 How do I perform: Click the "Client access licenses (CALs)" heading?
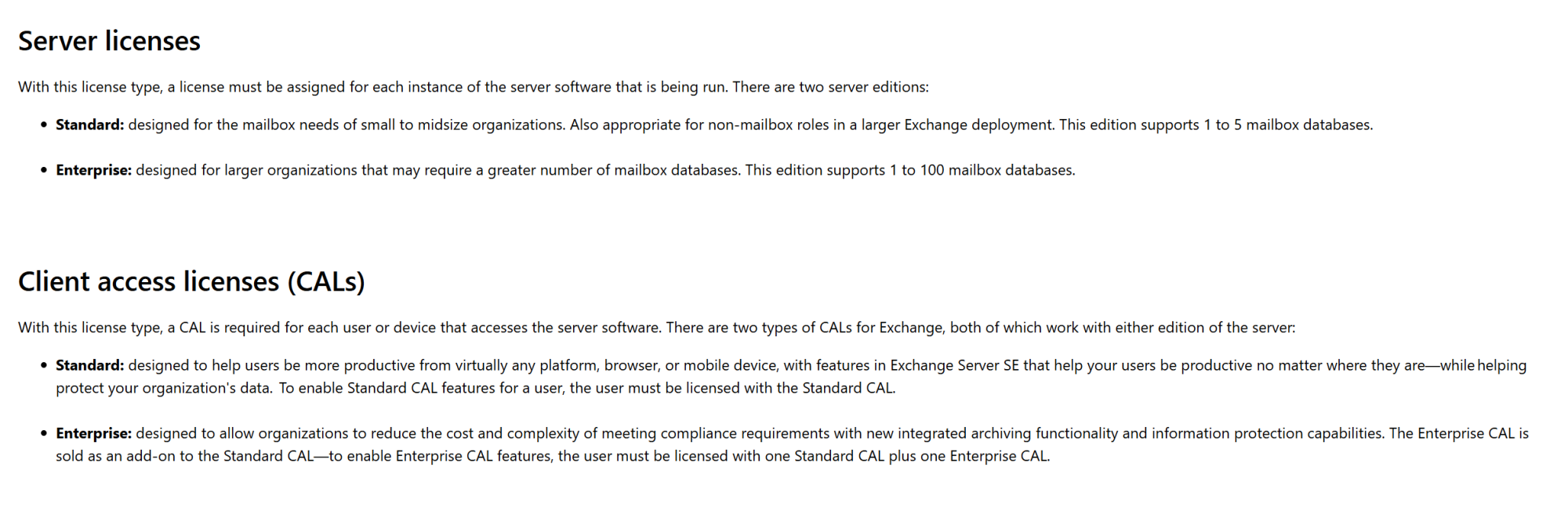(x=191, y=281)
